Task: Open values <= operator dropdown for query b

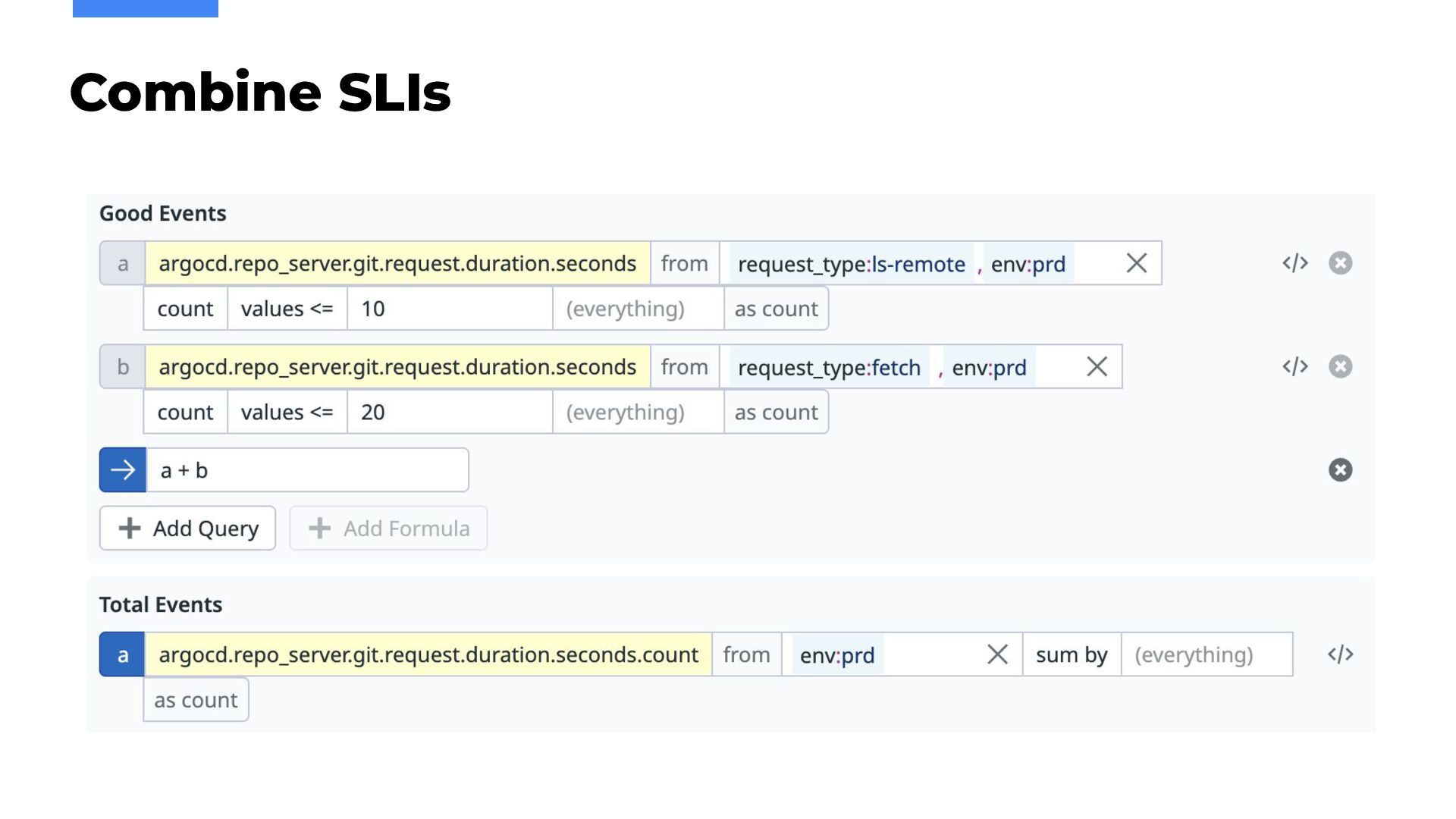Action: [x=287, y=413]
